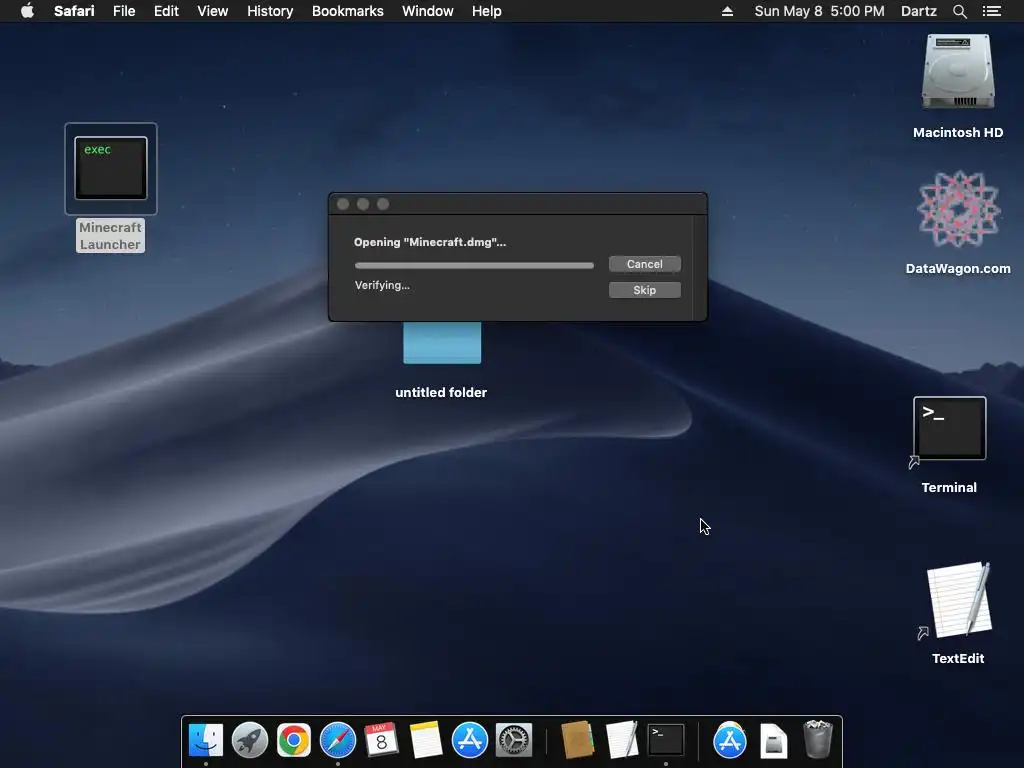
Task: Click the eject icon in menu bar
Action: coord(727,11)
